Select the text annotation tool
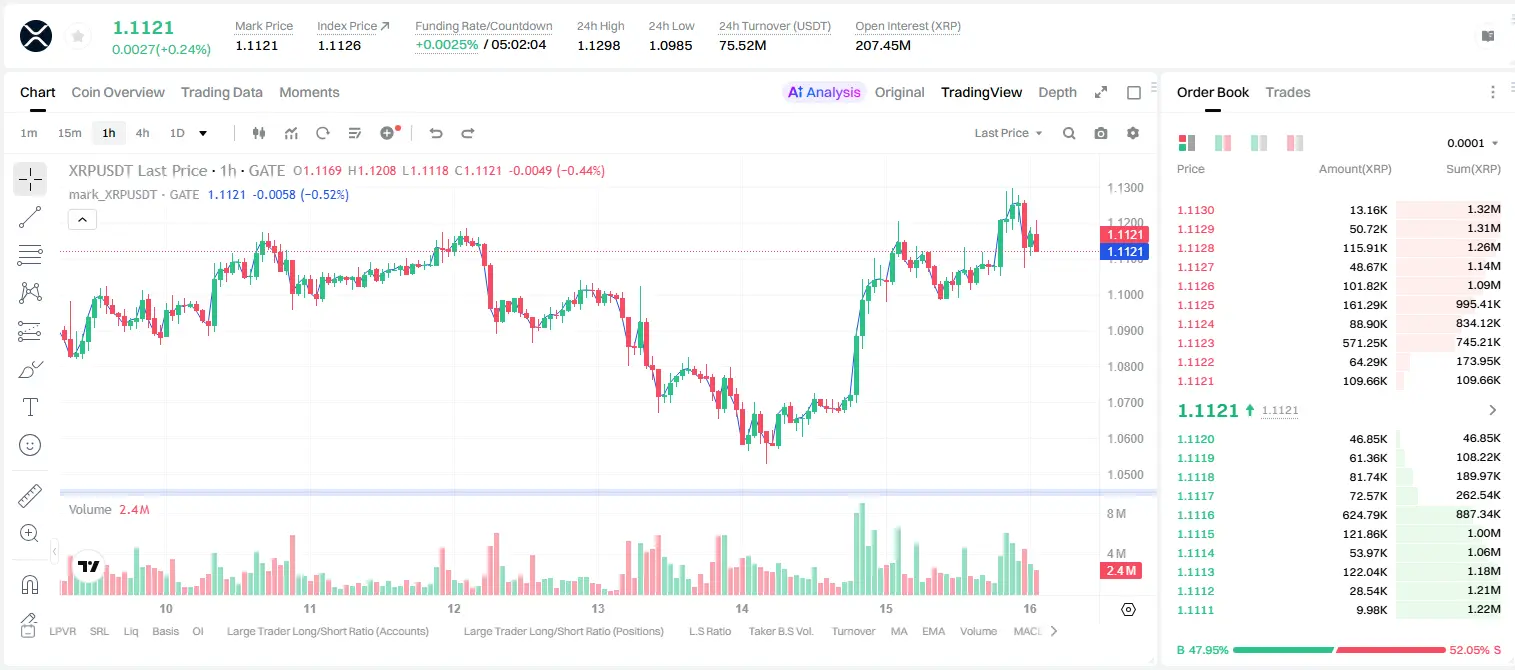The image size is (1515, 670). click(x=30, y=407)
